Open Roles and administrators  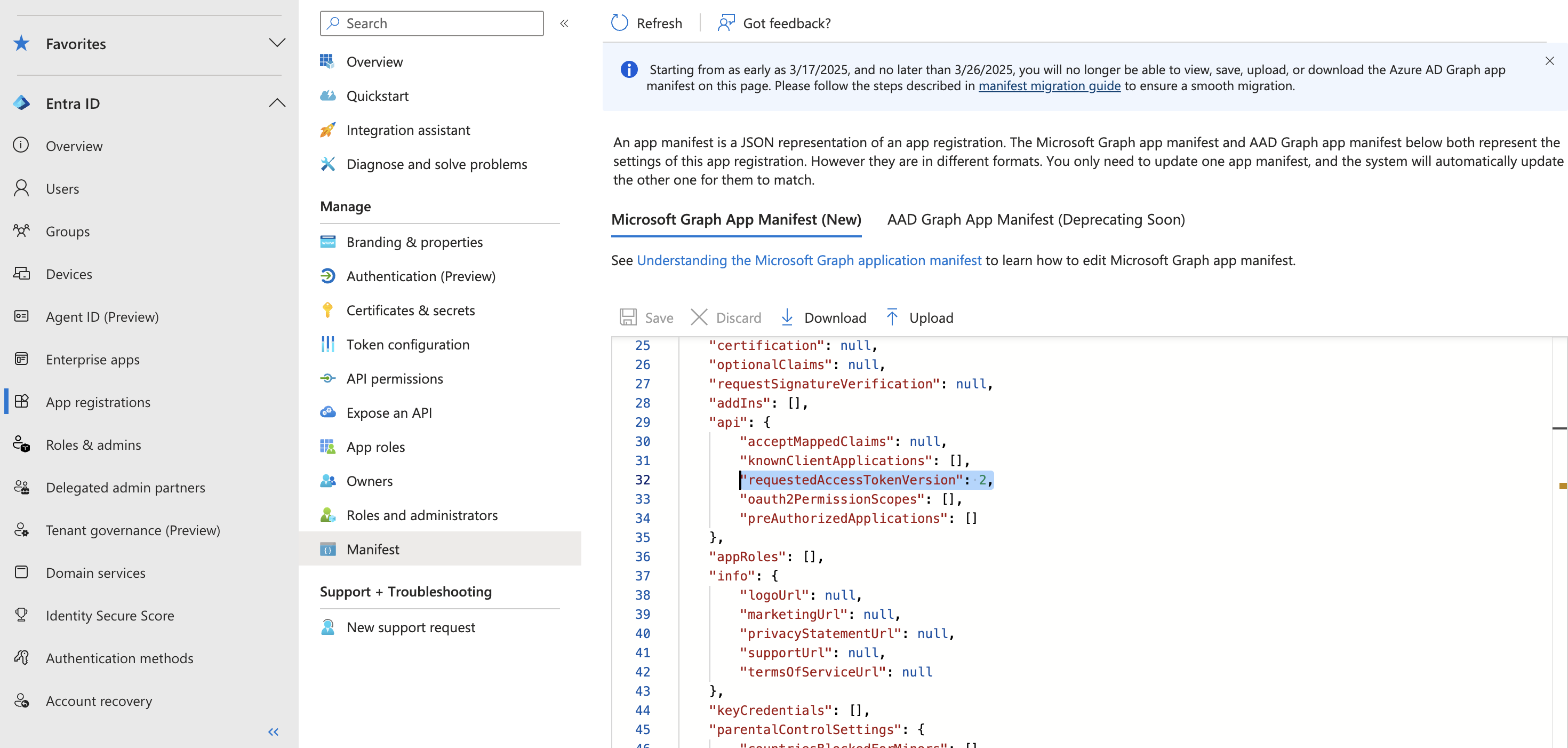pyautogui.click(x=422, y=515)
